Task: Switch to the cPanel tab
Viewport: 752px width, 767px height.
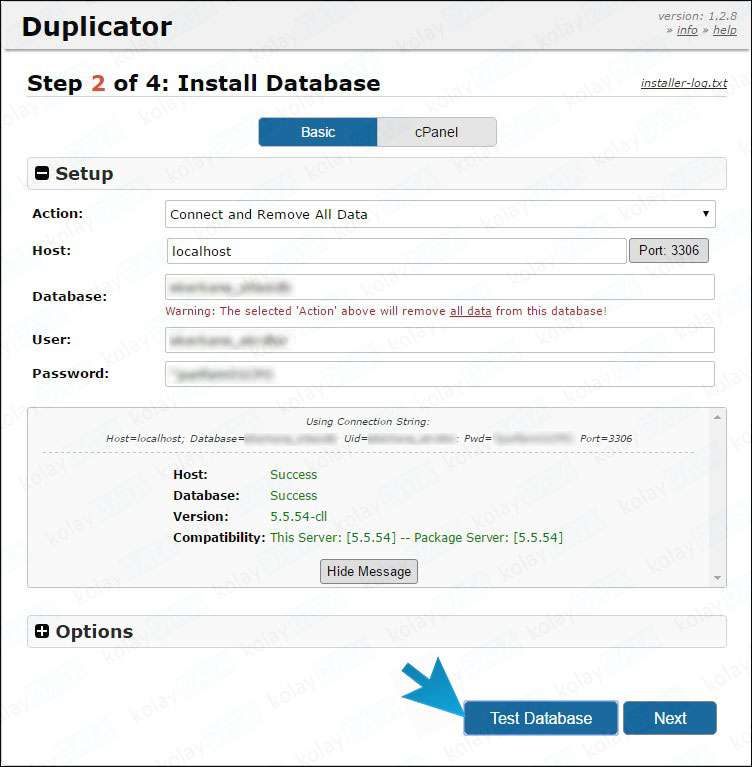Action: tap(436, 132)
